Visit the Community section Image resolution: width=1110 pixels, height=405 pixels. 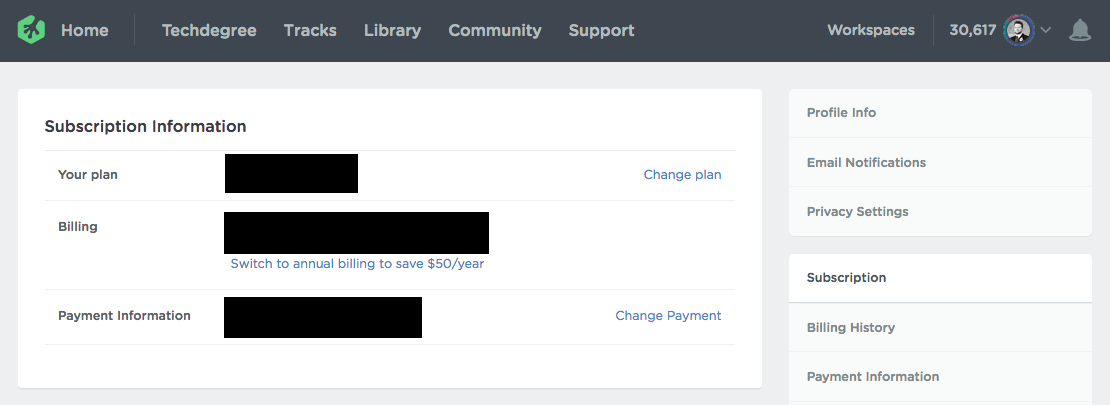point(495,30)
